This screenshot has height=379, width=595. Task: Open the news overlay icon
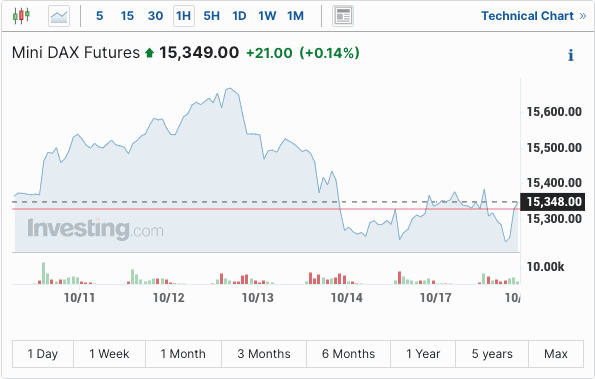tap(343, 16)
